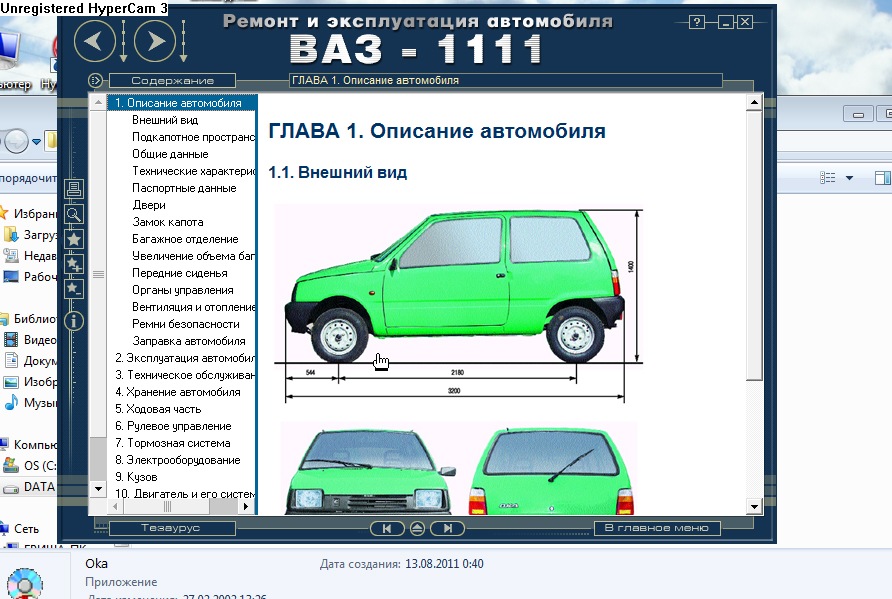Select chapter 8. Электрооборудование
Screen dimensions: 892x599
(177, 460)
